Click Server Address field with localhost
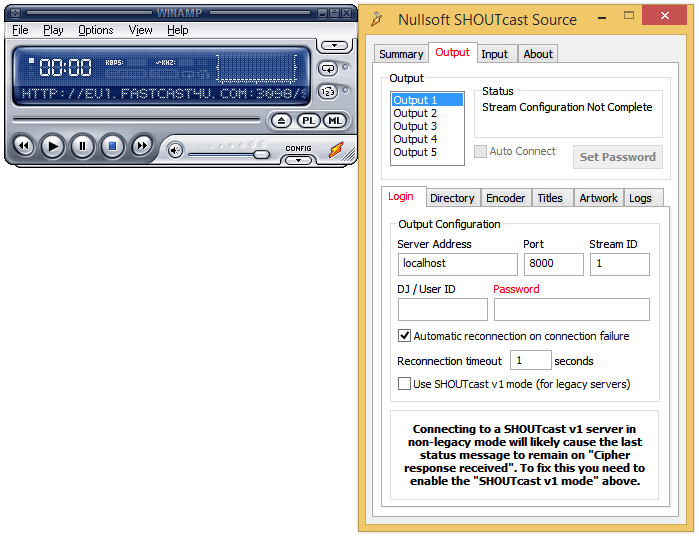 pyautogui.click(x=457, y=264)
